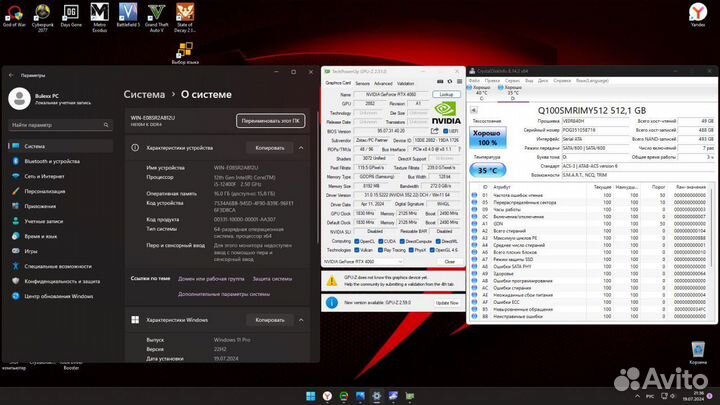
Task: Toggle the DirectML checkbox
Action: tap(438, 241)
